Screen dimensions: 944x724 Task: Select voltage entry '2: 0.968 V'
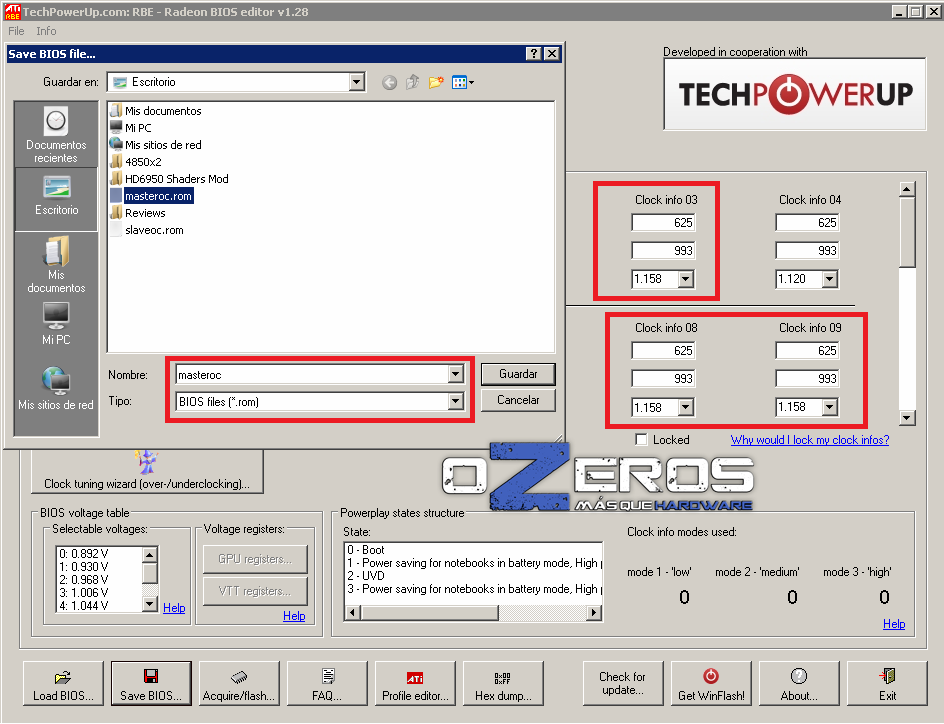click(84, 580)
